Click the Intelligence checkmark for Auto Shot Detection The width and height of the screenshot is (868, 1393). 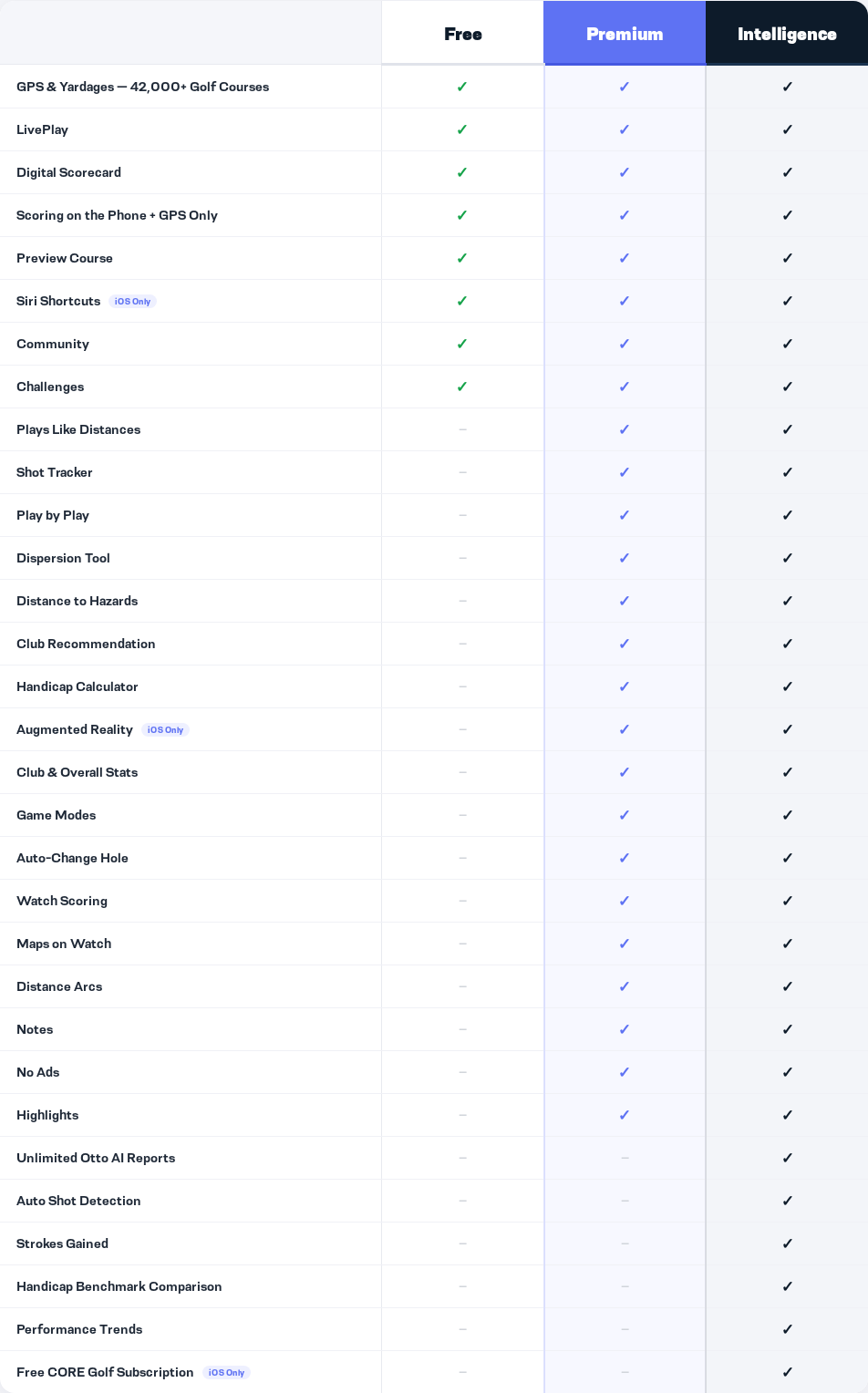[787, 1201]
